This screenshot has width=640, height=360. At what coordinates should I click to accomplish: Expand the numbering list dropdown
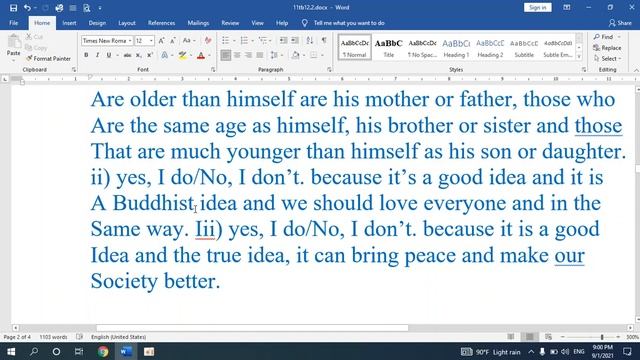[253, 41]
